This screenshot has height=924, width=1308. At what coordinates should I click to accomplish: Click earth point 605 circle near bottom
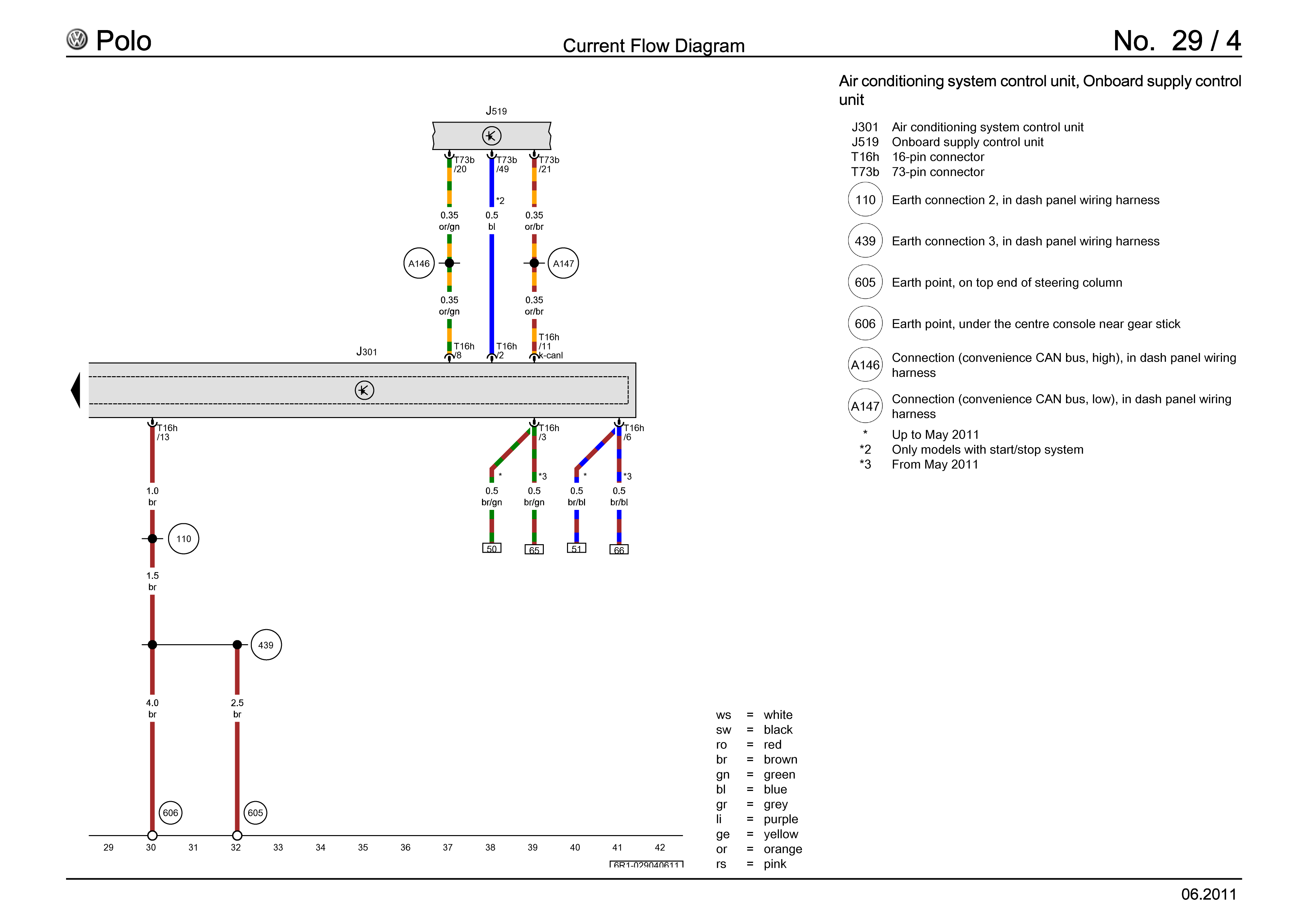[x=255, y=813]
